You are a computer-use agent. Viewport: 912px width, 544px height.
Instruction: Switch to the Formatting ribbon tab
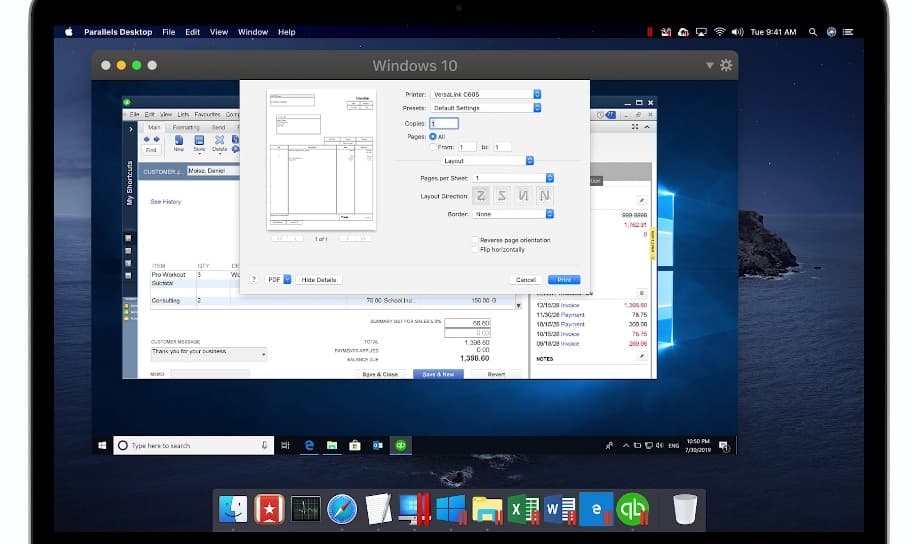pyautogui.click(x=186, y=127)
